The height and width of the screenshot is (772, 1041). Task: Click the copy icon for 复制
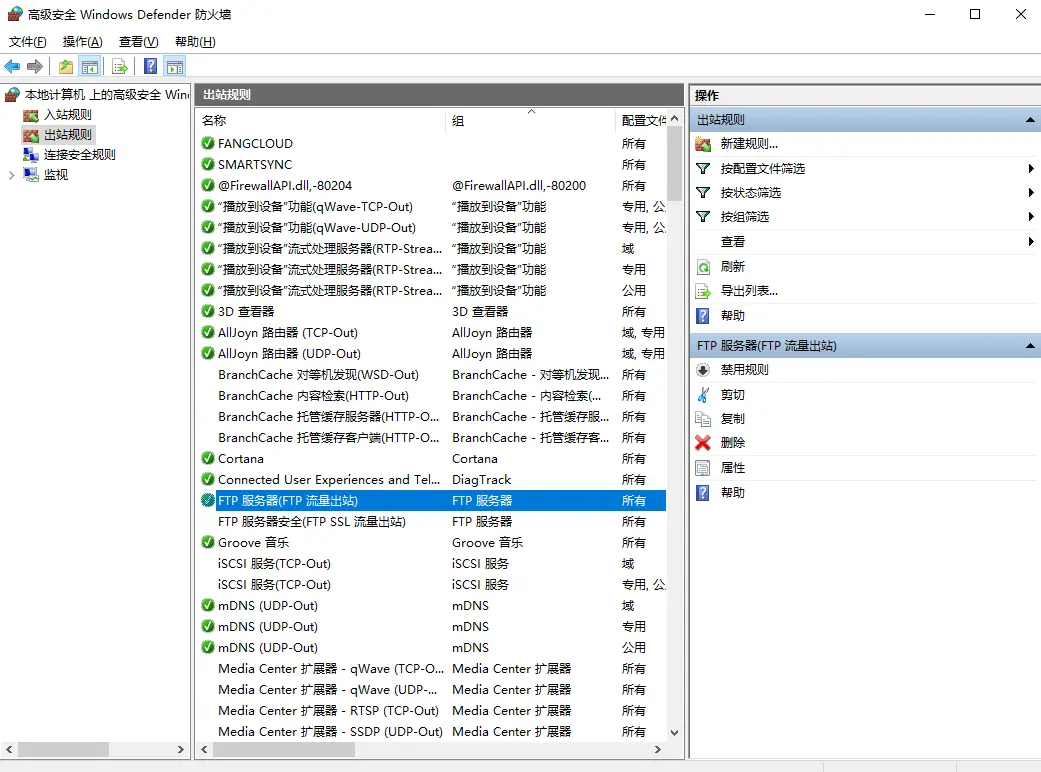click(703, 419)
